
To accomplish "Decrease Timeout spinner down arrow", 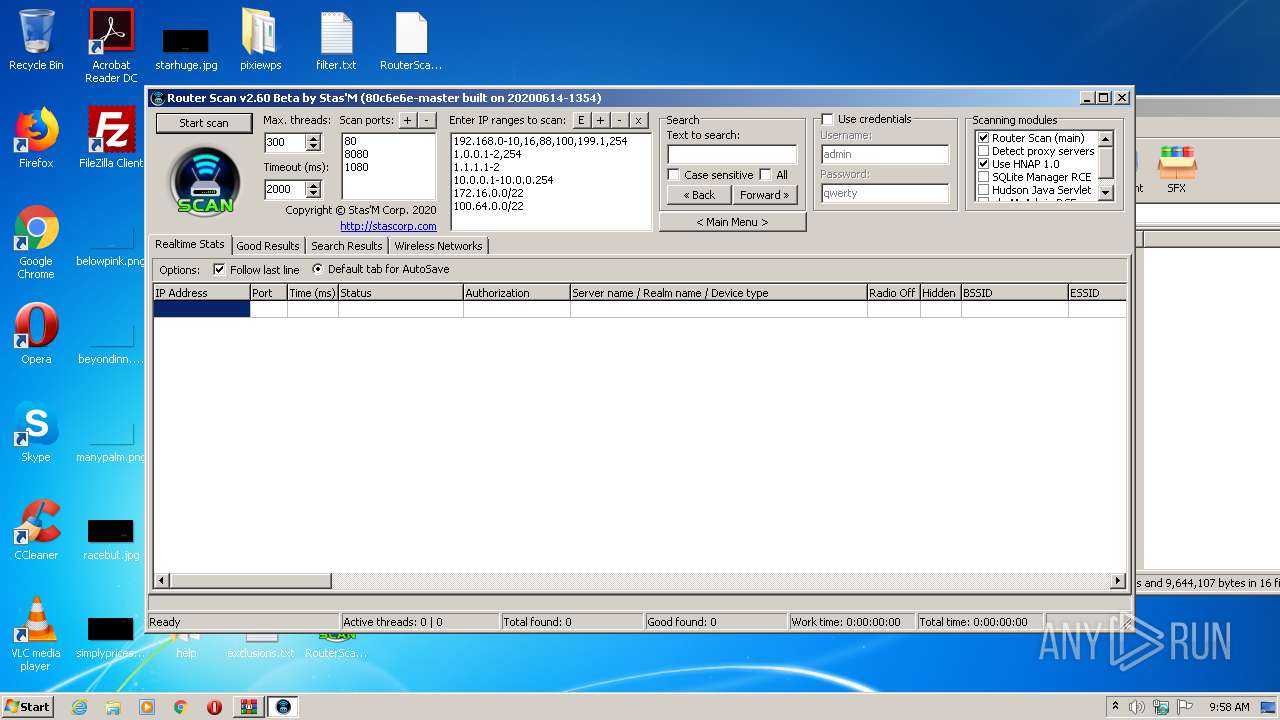I will coord(314,194).
